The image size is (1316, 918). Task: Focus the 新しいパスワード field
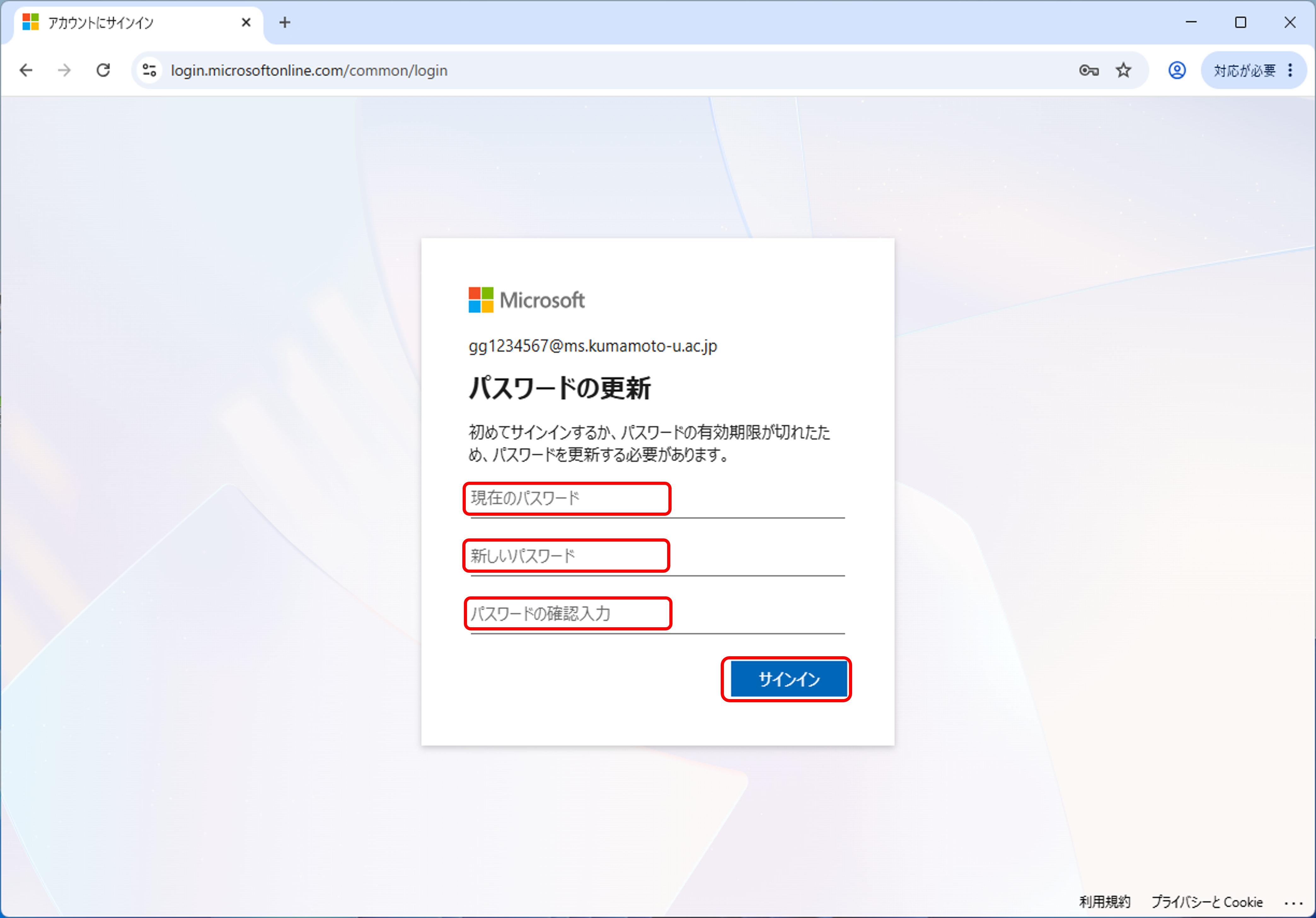657,556
